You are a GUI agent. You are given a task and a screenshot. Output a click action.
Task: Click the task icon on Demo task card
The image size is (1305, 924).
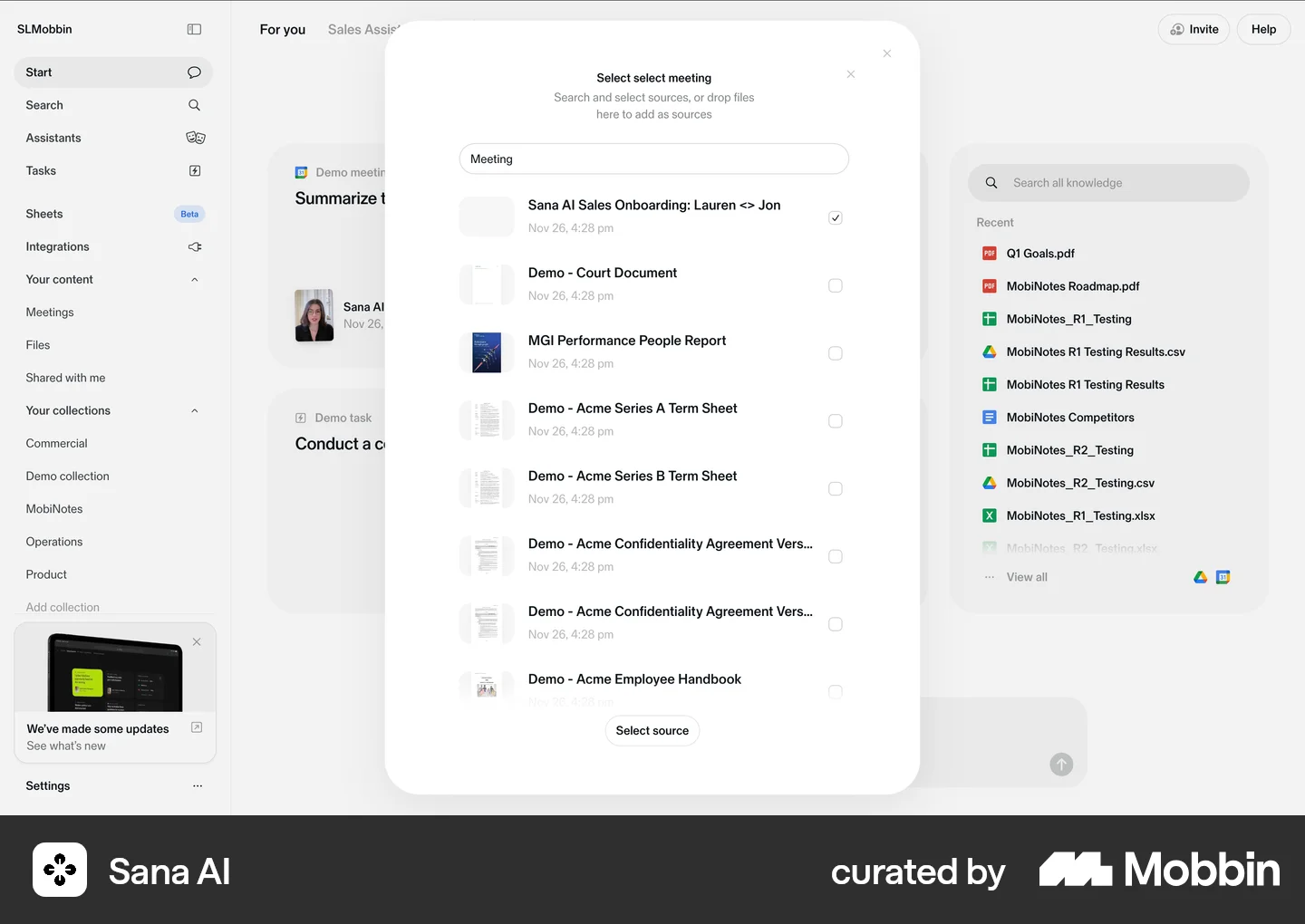pyautogui.click(x=301, y=418)
